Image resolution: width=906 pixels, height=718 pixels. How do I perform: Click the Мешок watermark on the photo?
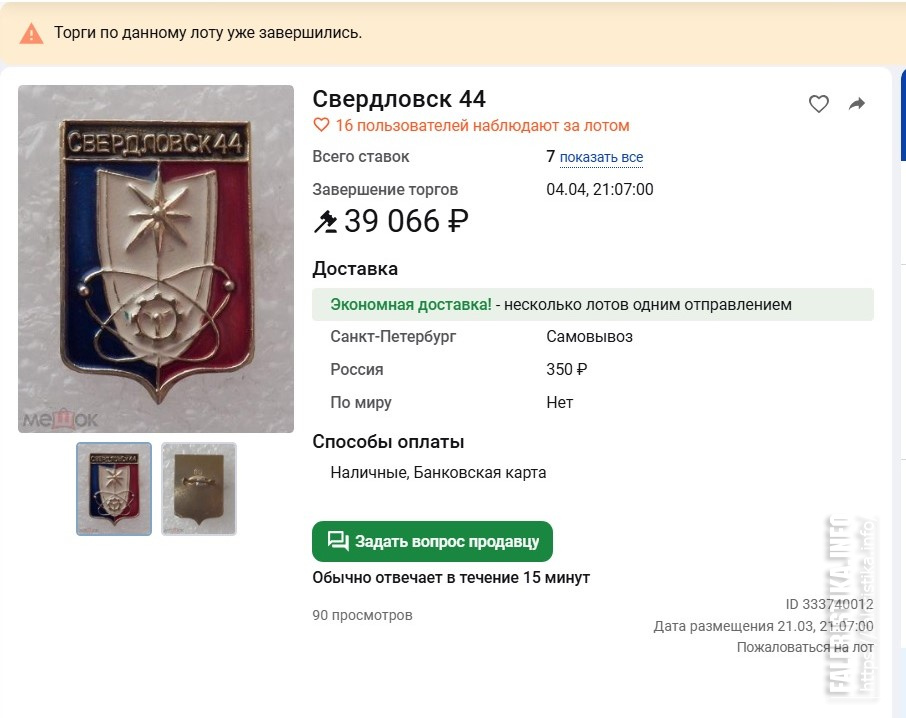point(60,420)
